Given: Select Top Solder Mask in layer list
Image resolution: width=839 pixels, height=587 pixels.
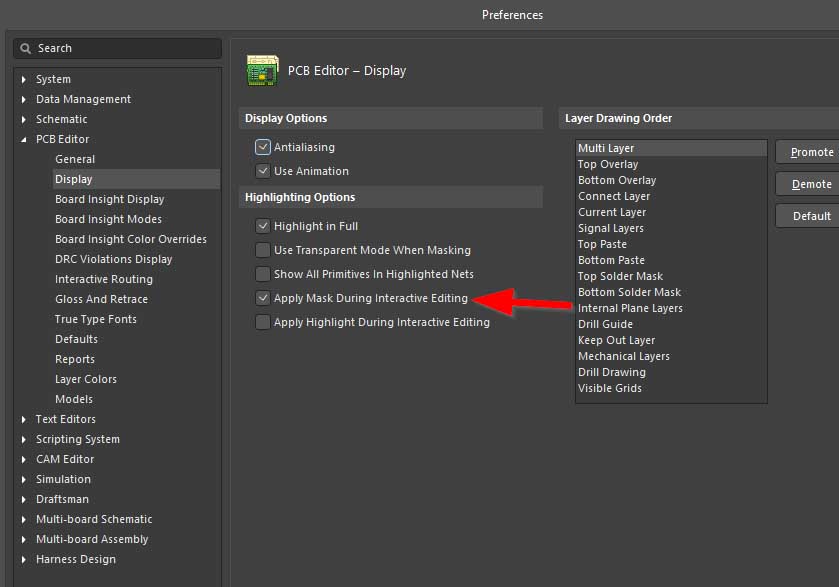Looking at the screenshot, I should (620, 276).
